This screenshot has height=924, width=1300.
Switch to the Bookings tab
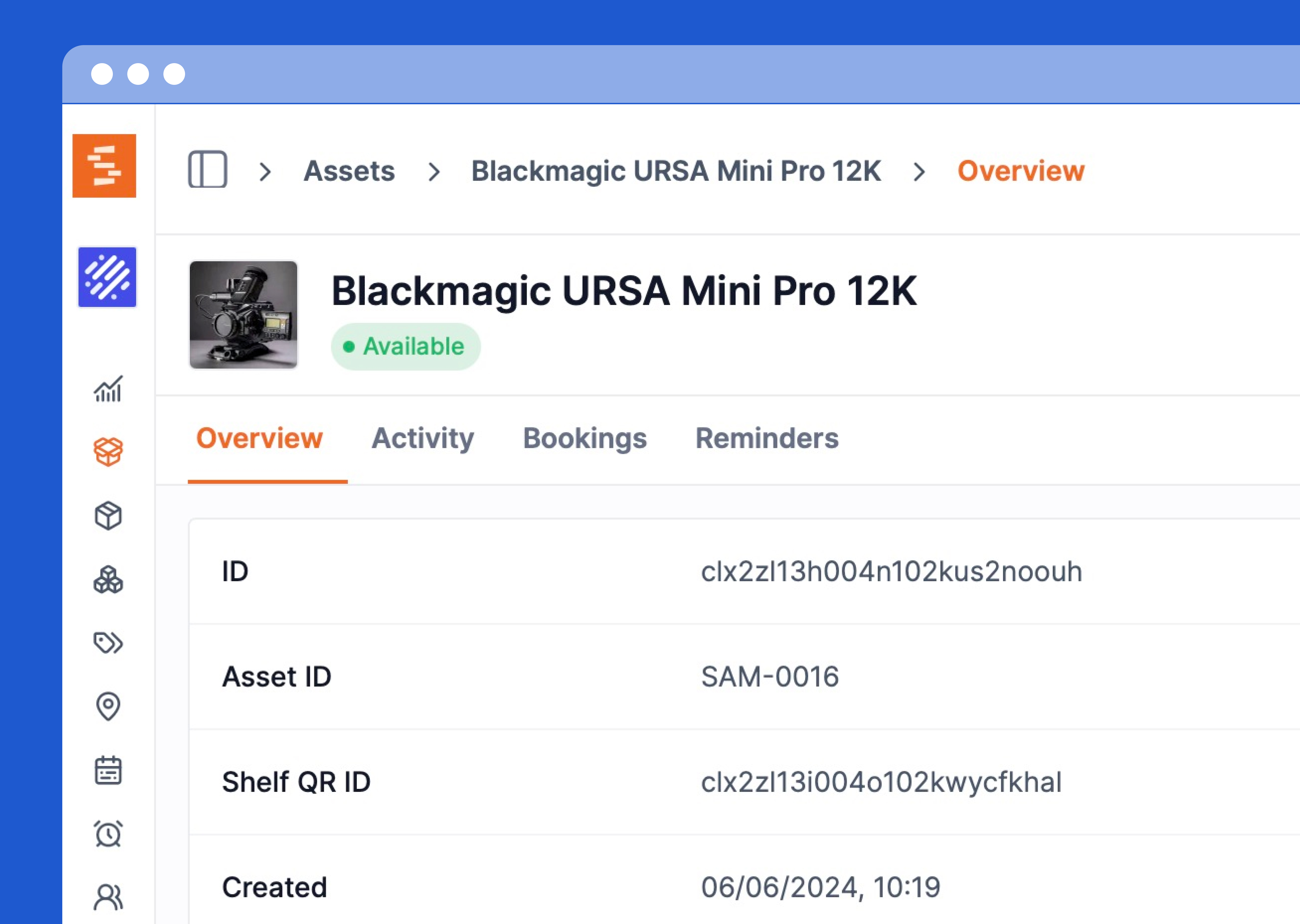(x=585, y=438)
